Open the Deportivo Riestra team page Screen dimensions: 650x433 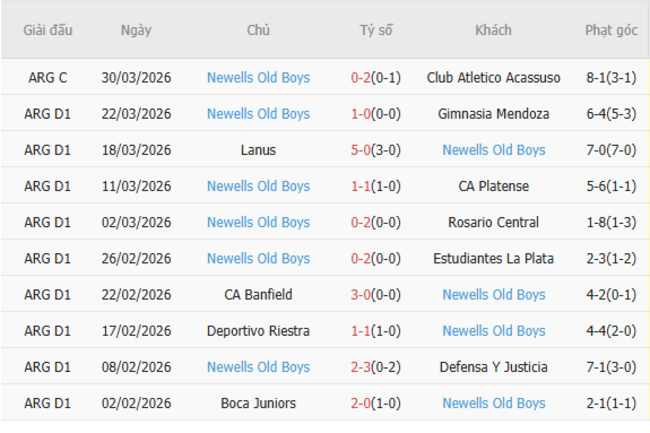pyautogui.click(x=258, y=331)
